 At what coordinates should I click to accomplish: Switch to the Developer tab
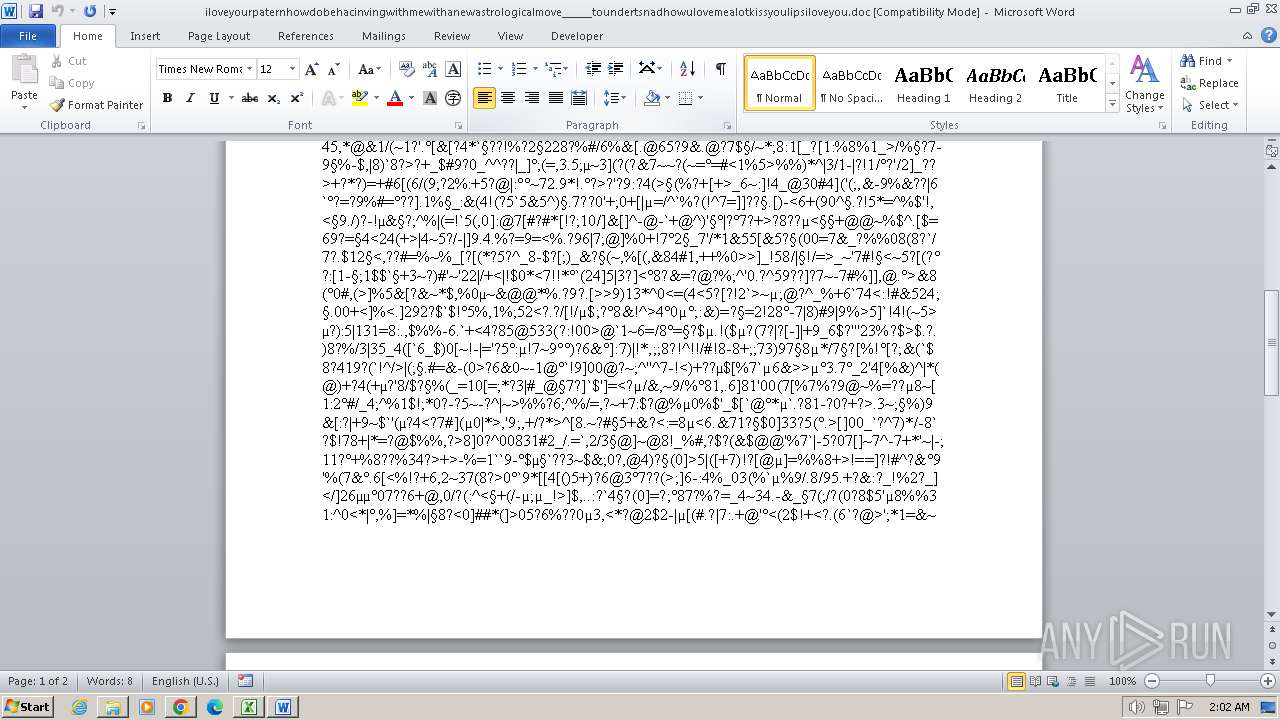577,36
